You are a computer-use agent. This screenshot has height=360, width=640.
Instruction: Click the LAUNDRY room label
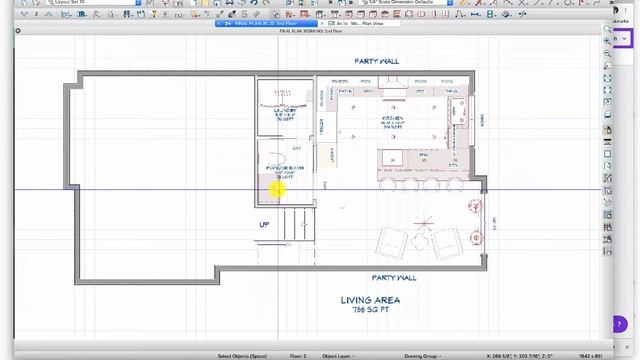[285, 111]
